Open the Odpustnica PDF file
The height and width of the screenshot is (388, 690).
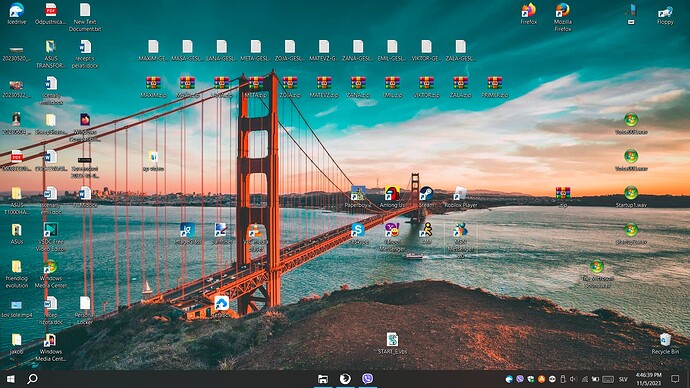(51, 13)
